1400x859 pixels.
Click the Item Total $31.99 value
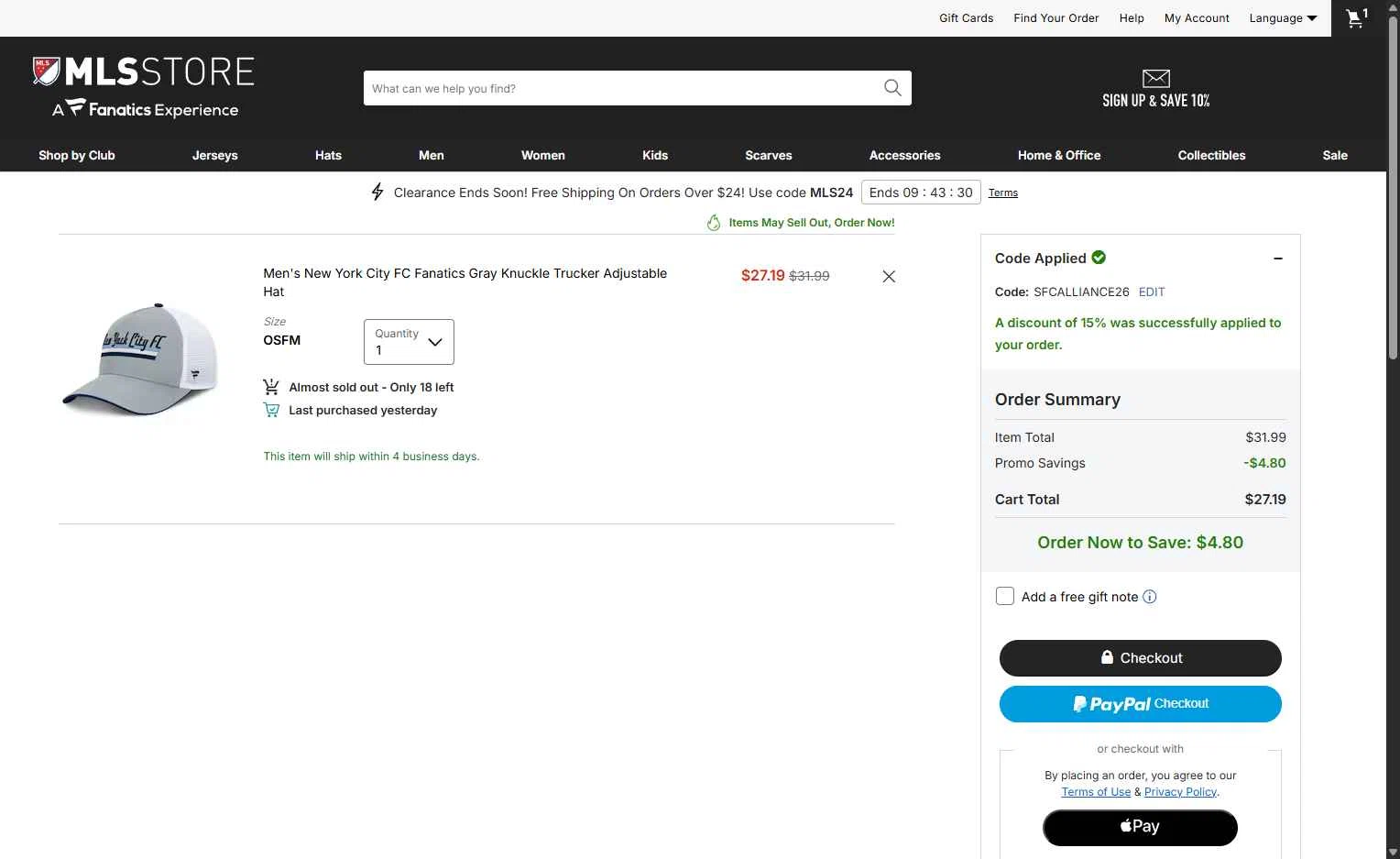click(x=1265, y=437)
